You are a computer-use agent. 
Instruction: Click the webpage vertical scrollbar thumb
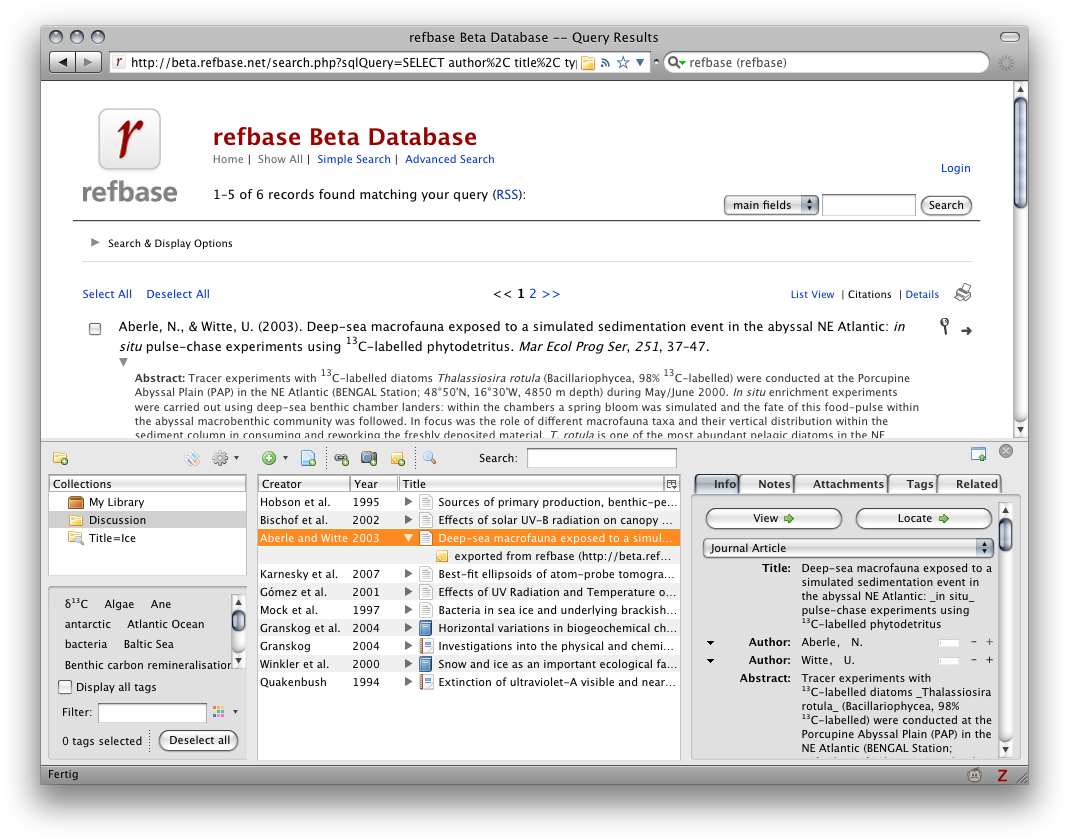[x=1020, y=153]
